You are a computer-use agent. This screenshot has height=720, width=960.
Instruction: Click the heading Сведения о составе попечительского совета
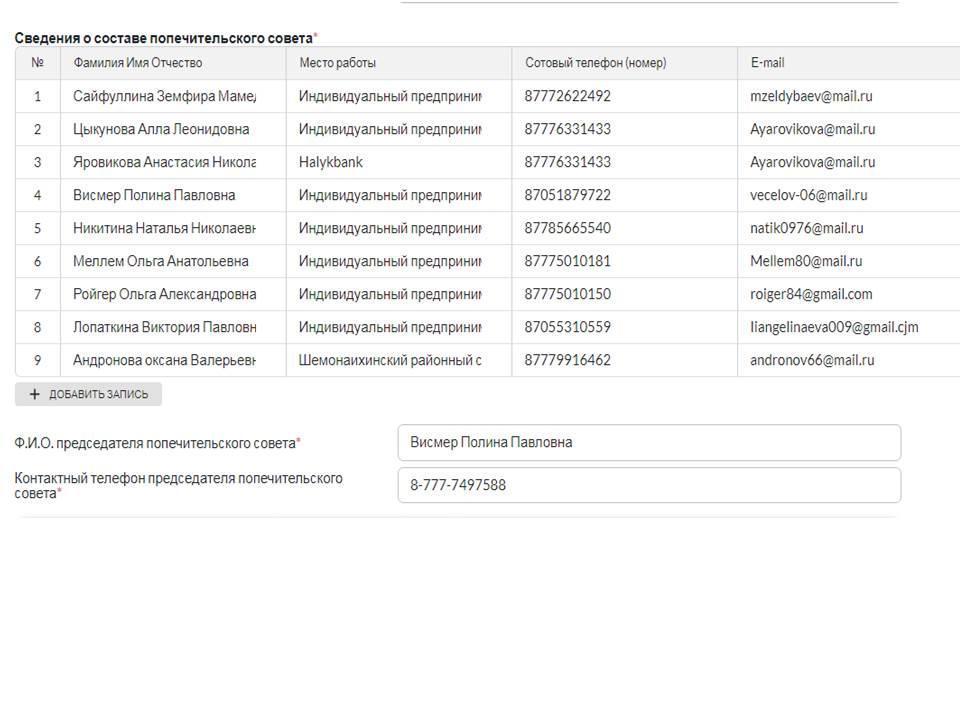(163, 38)
